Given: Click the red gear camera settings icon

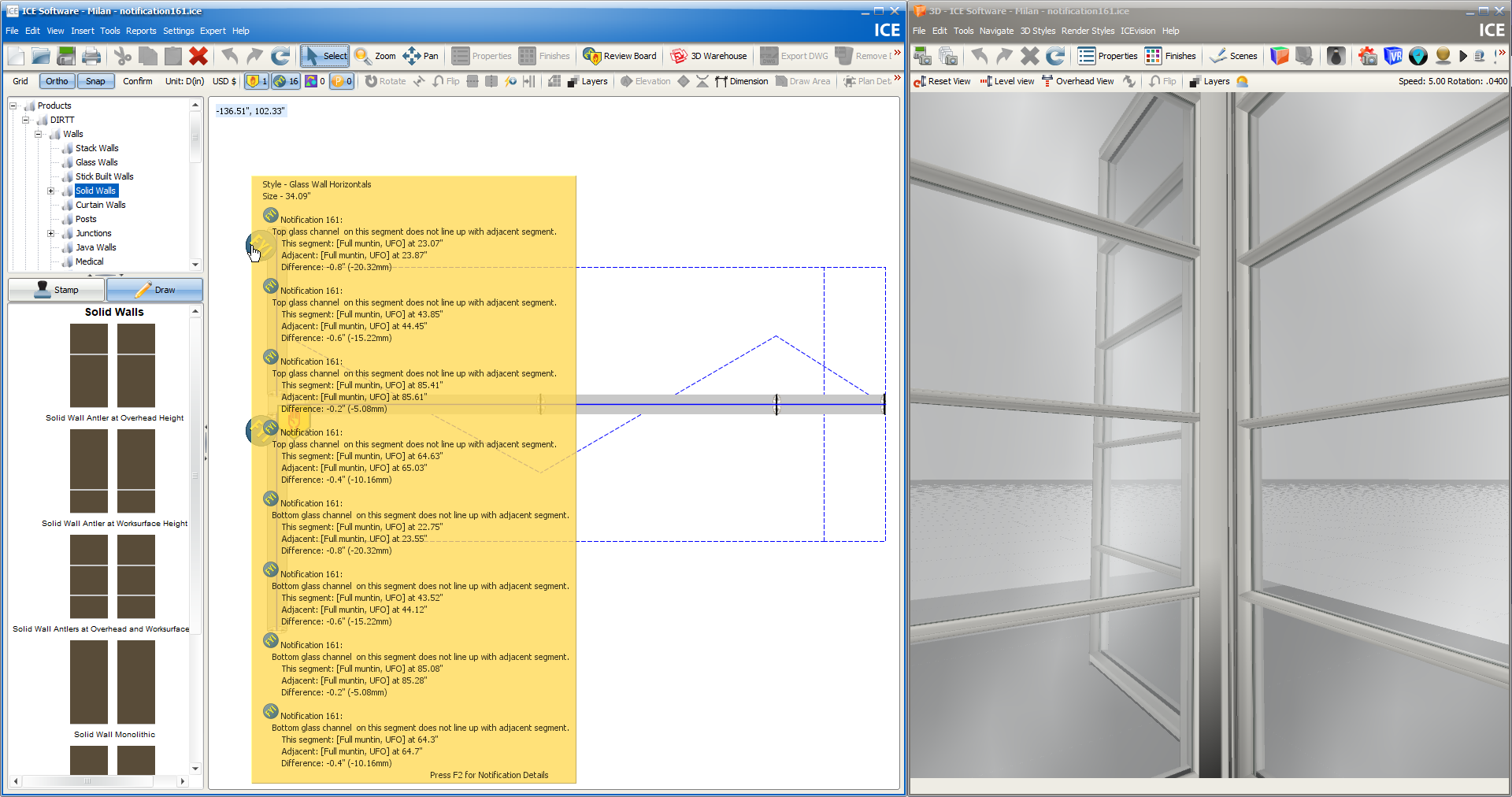Looking at the screenshot, I should [x=1368, y=56].
